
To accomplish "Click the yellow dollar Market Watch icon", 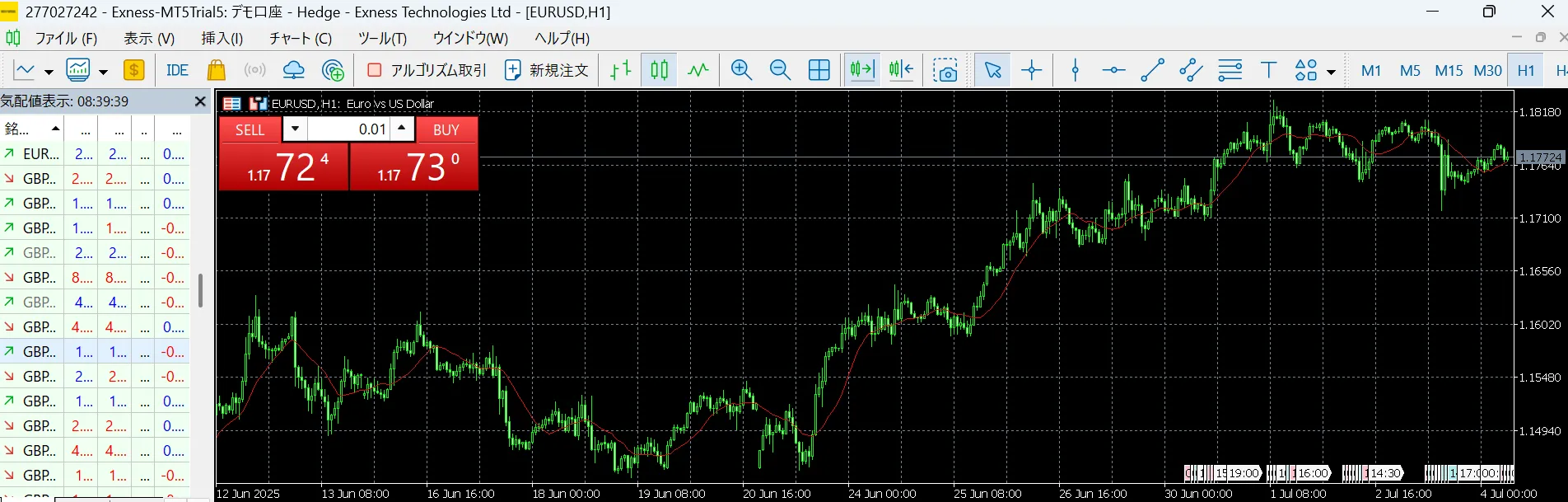I will coord(133,70).
